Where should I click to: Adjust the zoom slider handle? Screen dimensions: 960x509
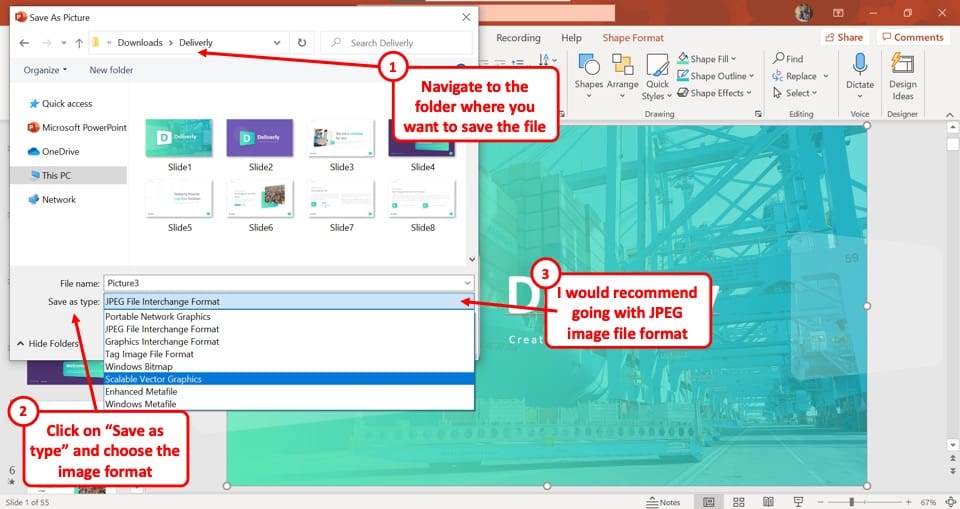(851, 502)
